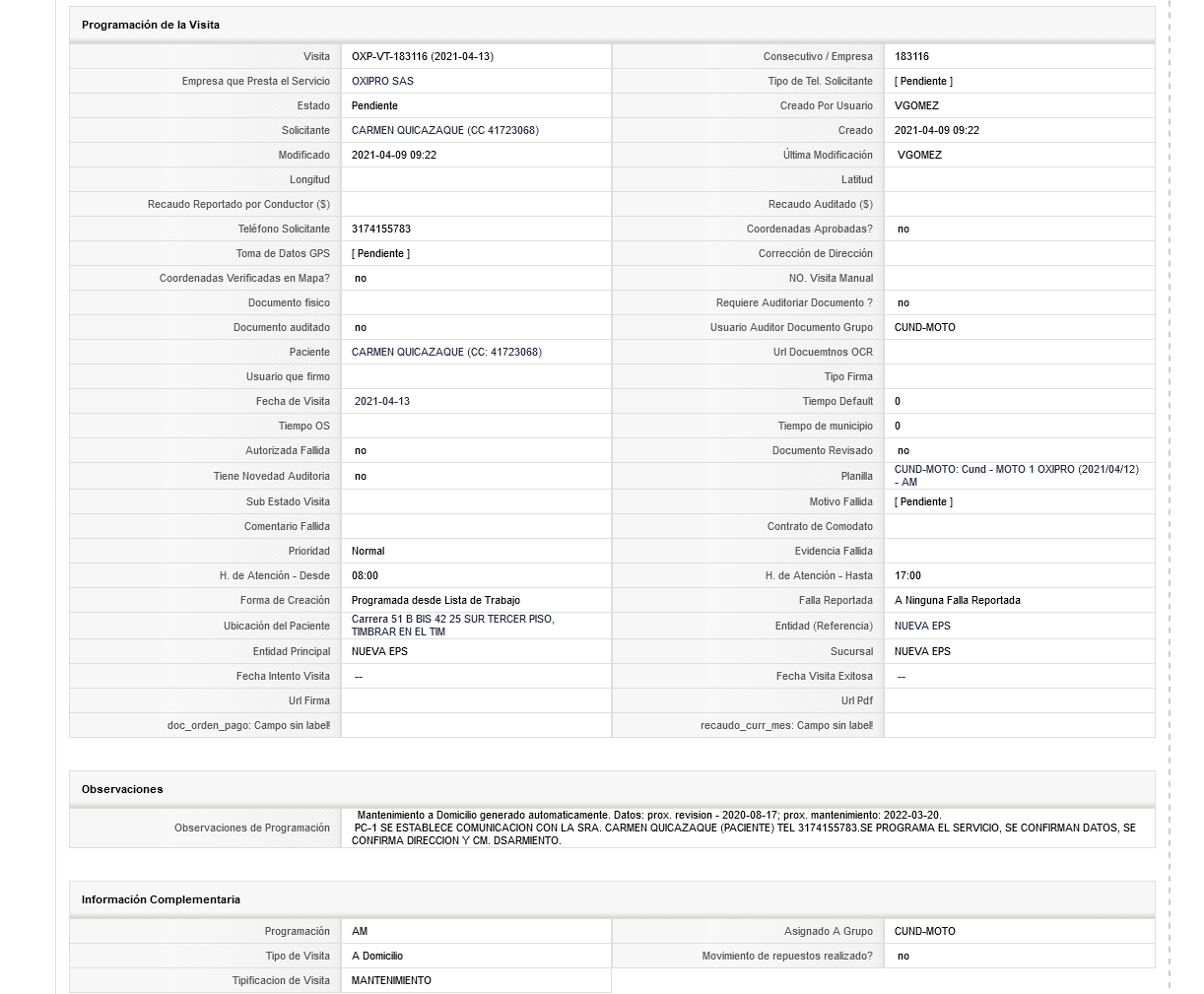The width and height of the screenshot is (1204, 994).
Task: Select the Tipificacion de Visita MANTENIMIENTO value
Action: [x=391, y=980]
